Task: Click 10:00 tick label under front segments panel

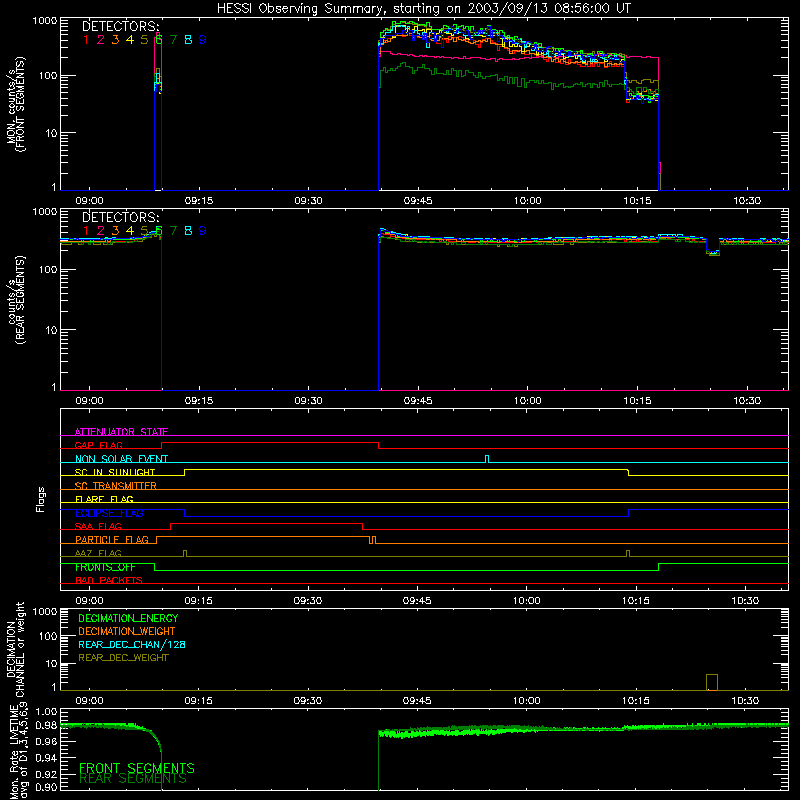Action: [x=528, y=201]
